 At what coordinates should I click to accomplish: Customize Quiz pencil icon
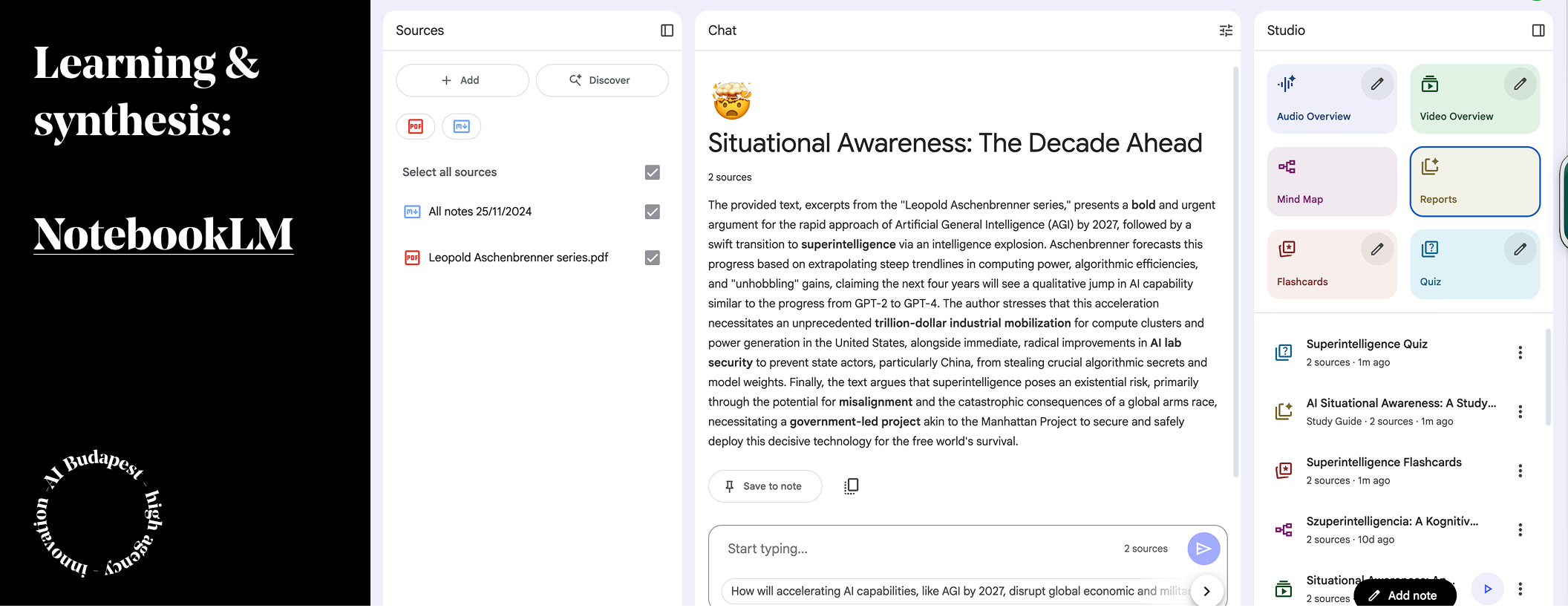(1520, 249)
